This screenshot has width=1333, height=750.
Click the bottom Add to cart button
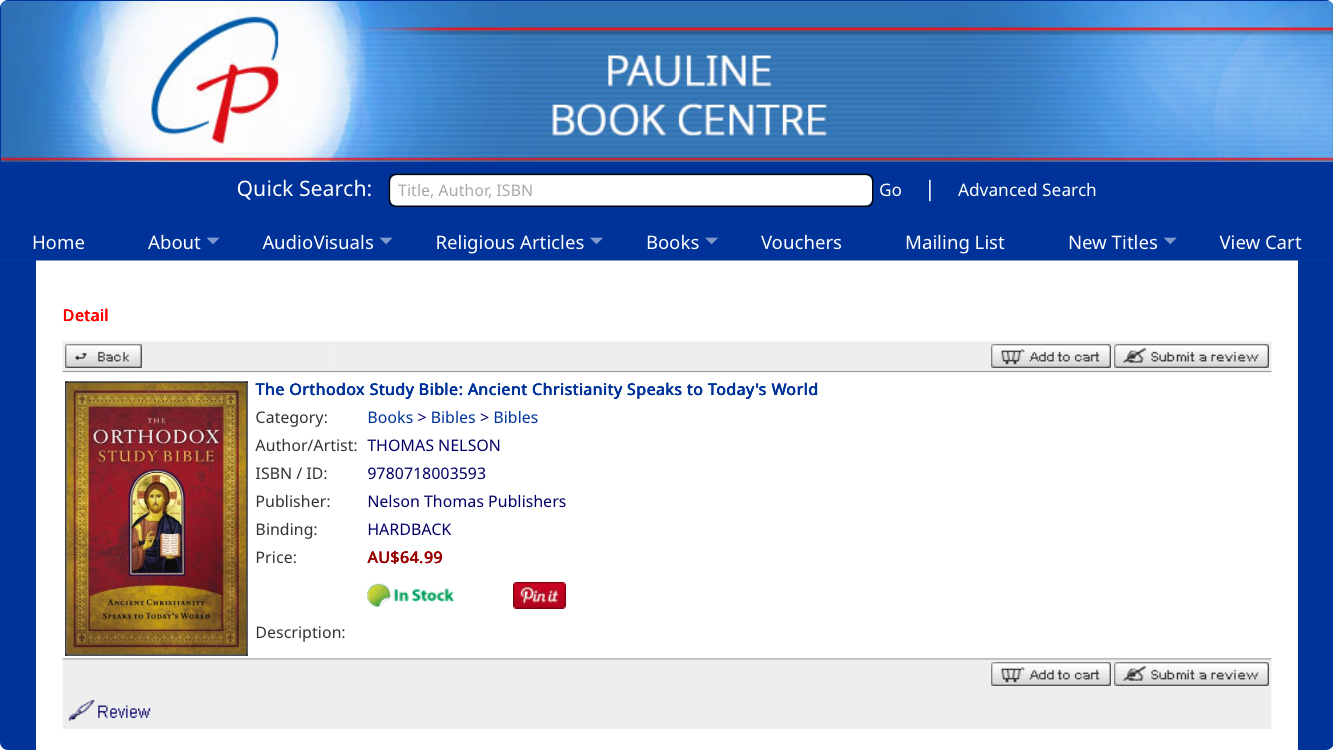click(1051, 674)
